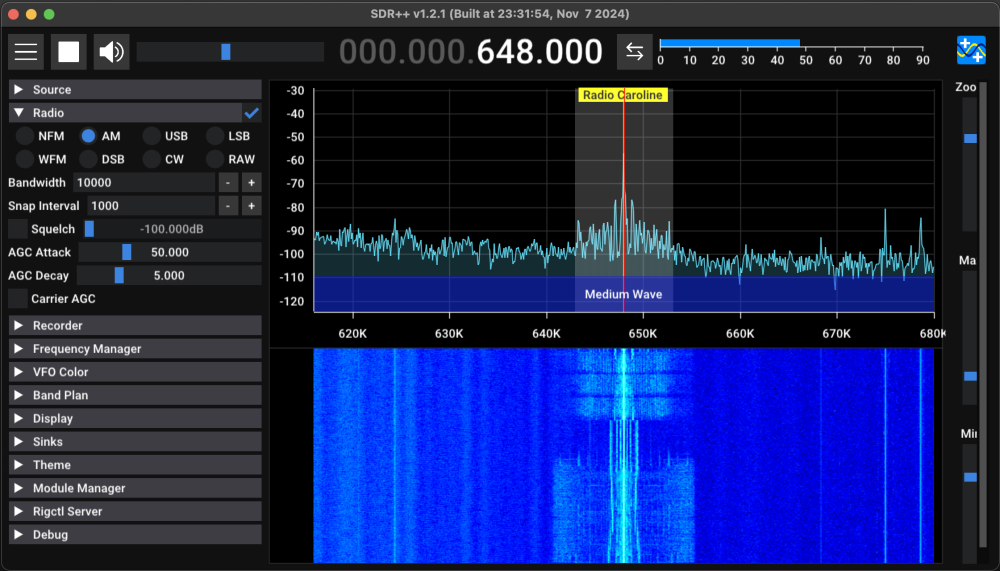Image resolution: width=1000 pixels, height=571 pixels.
Task: Click the Radio Caroline bookmark label
Action: click(x=622, y=95)
